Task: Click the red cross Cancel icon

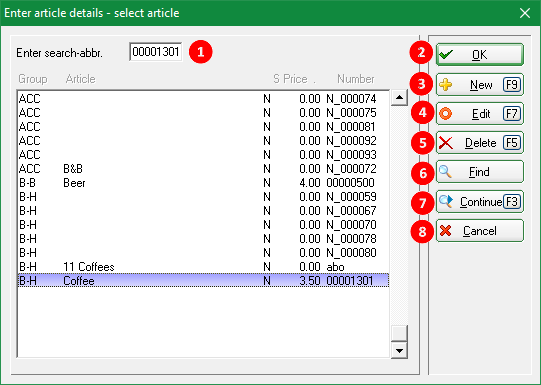Action: [x=446, y=230]
